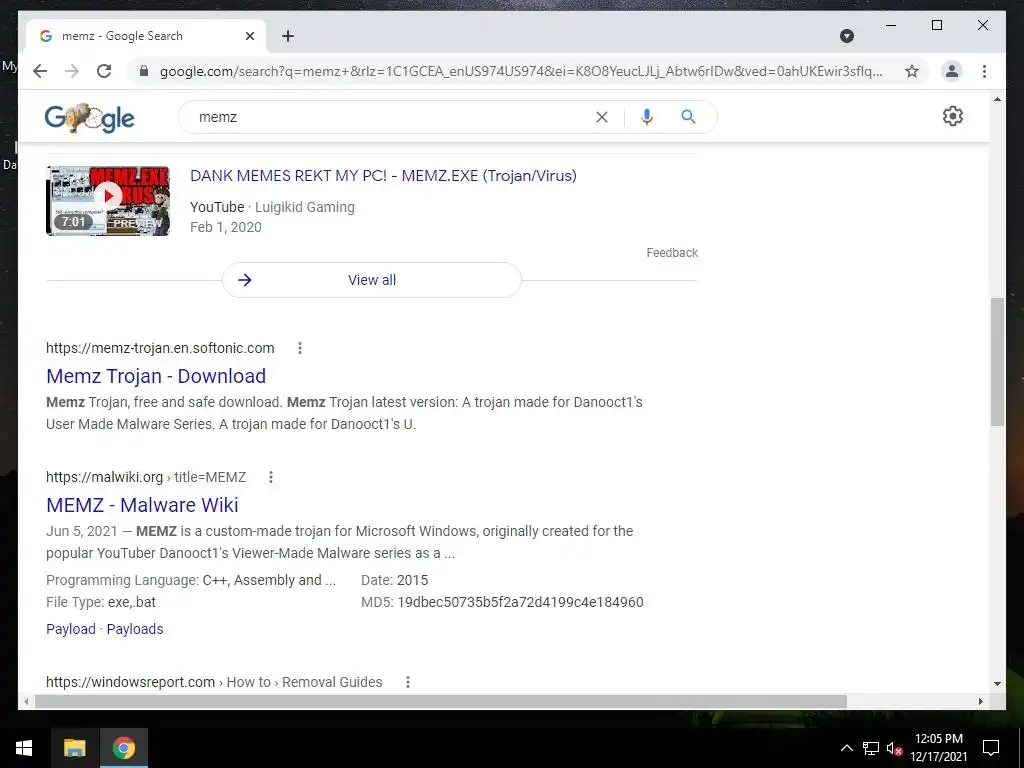Go to Google home via logo
The width and height of the screenshot is (1024, 768).
[89, 118]
